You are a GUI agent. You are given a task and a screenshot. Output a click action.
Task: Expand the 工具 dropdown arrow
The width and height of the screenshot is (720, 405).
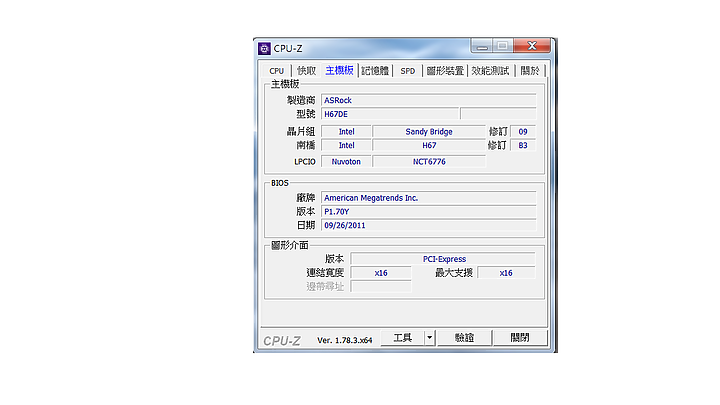point(429,338)
